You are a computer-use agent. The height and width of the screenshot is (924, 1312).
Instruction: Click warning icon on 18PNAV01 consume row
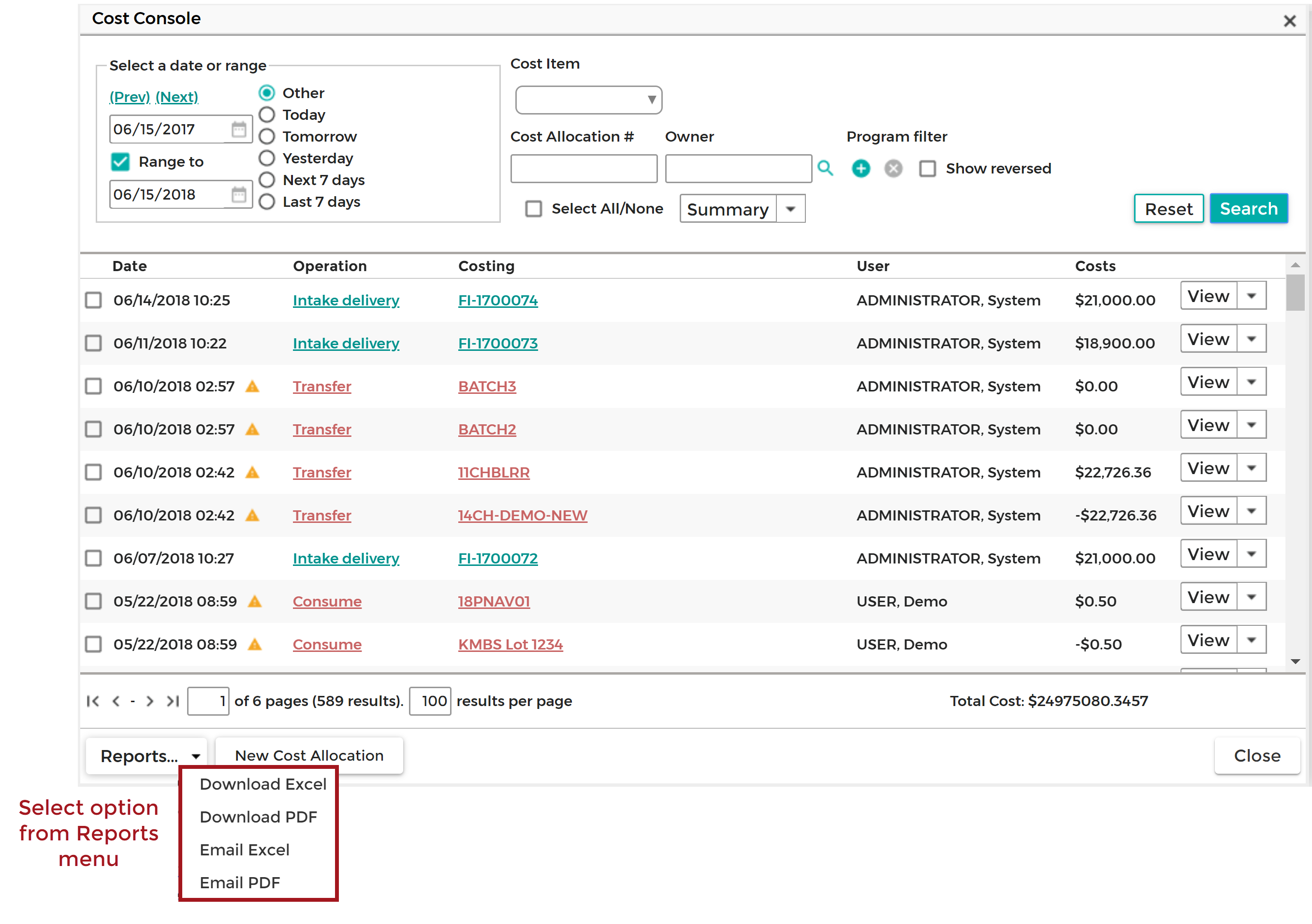[x=254, y=601]
